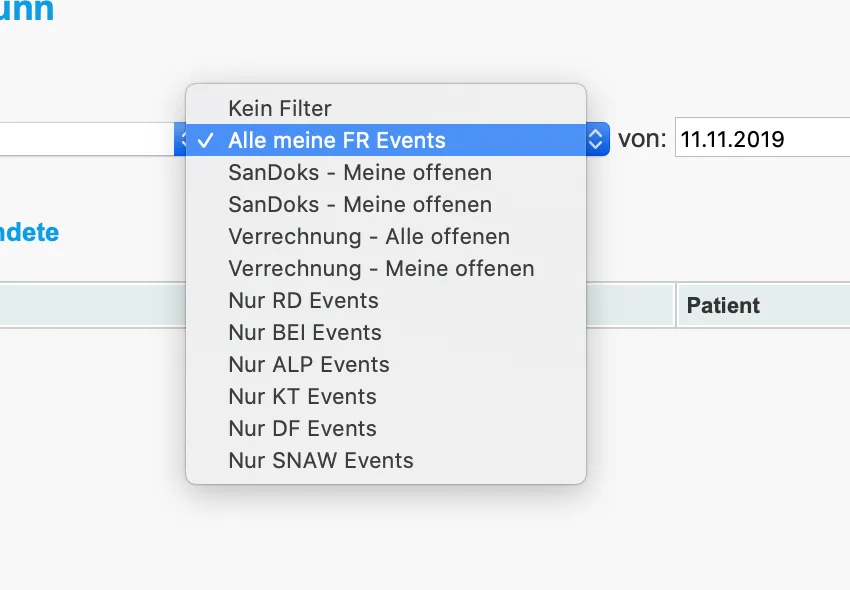
Task: Apply the 'Nur SNAW Events' filter
Action: pos(320,460)
